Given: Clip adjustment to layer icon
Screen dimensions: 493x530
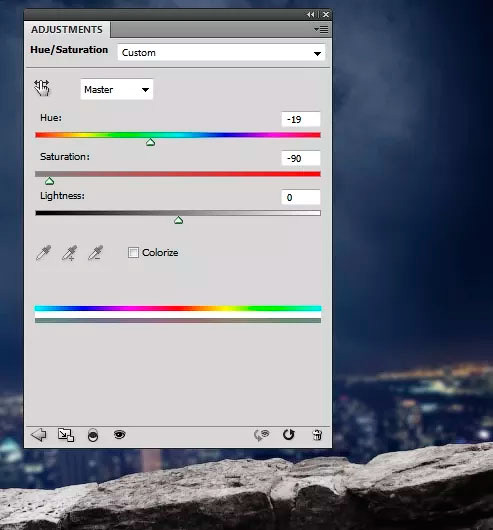Looking at the screenshot, I should (x=93, y=435).
